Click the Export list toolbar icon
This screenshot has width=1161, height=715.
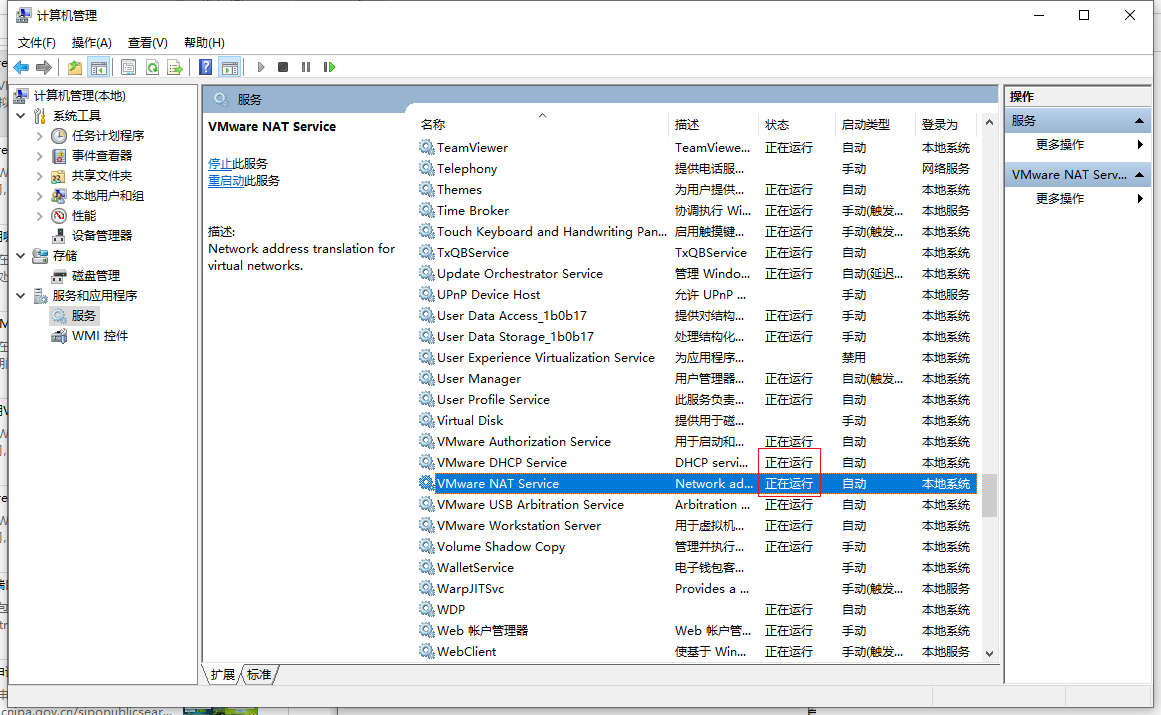tap(175, 67)
